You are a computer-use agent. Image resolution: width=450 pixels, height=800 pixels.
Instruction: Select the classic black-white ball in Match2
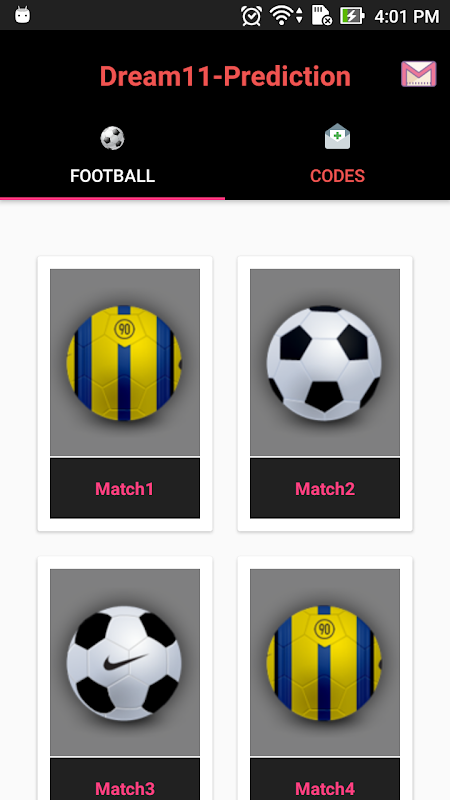tap(324, 363)
